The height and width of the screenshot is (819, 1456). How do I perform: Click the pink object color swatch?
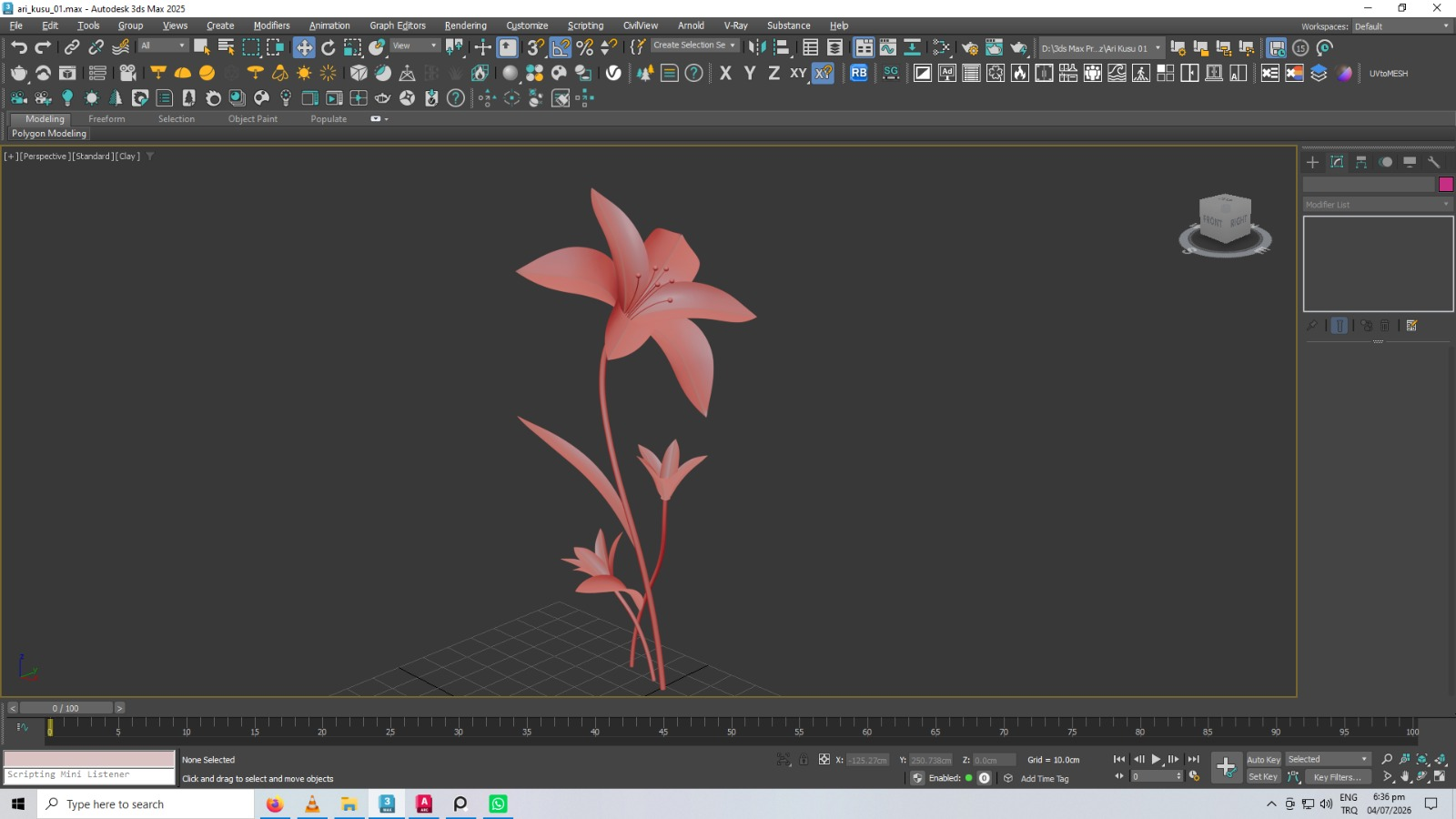[1446, 185]
